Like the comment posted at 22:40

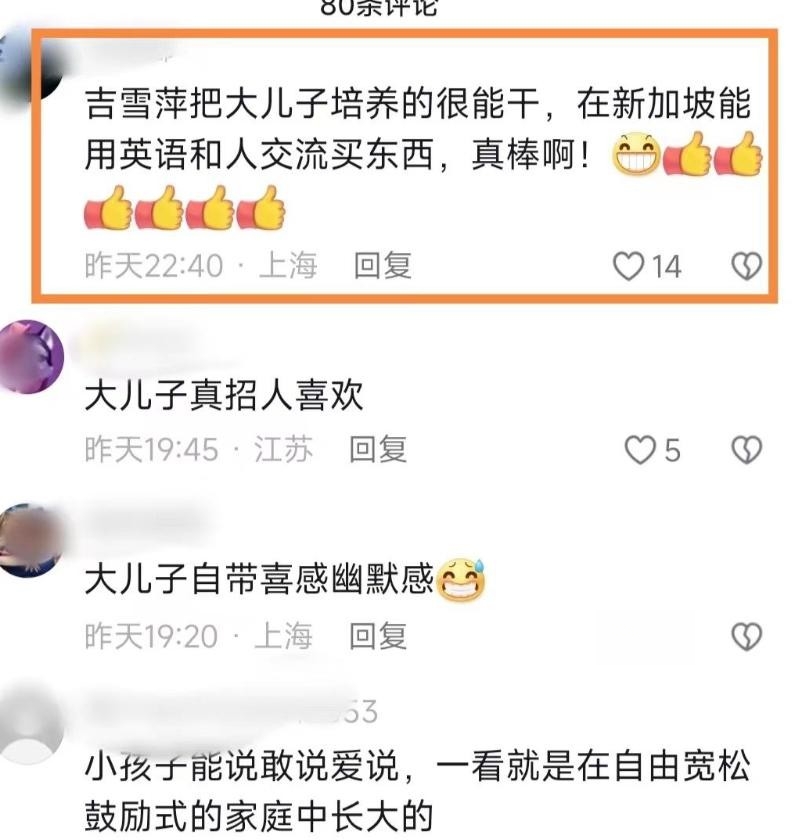click(x=628, y=266)
